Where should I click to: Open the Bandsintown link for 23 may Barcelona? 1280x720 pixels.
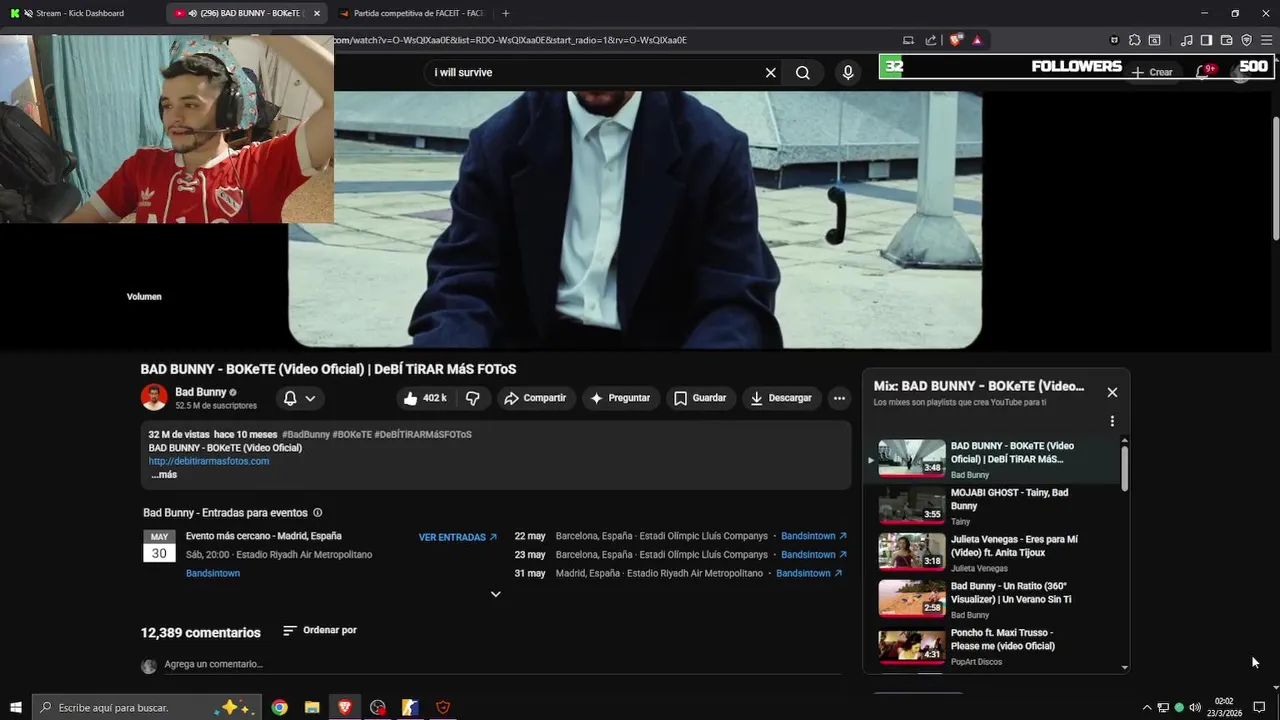tap(814, 555)
